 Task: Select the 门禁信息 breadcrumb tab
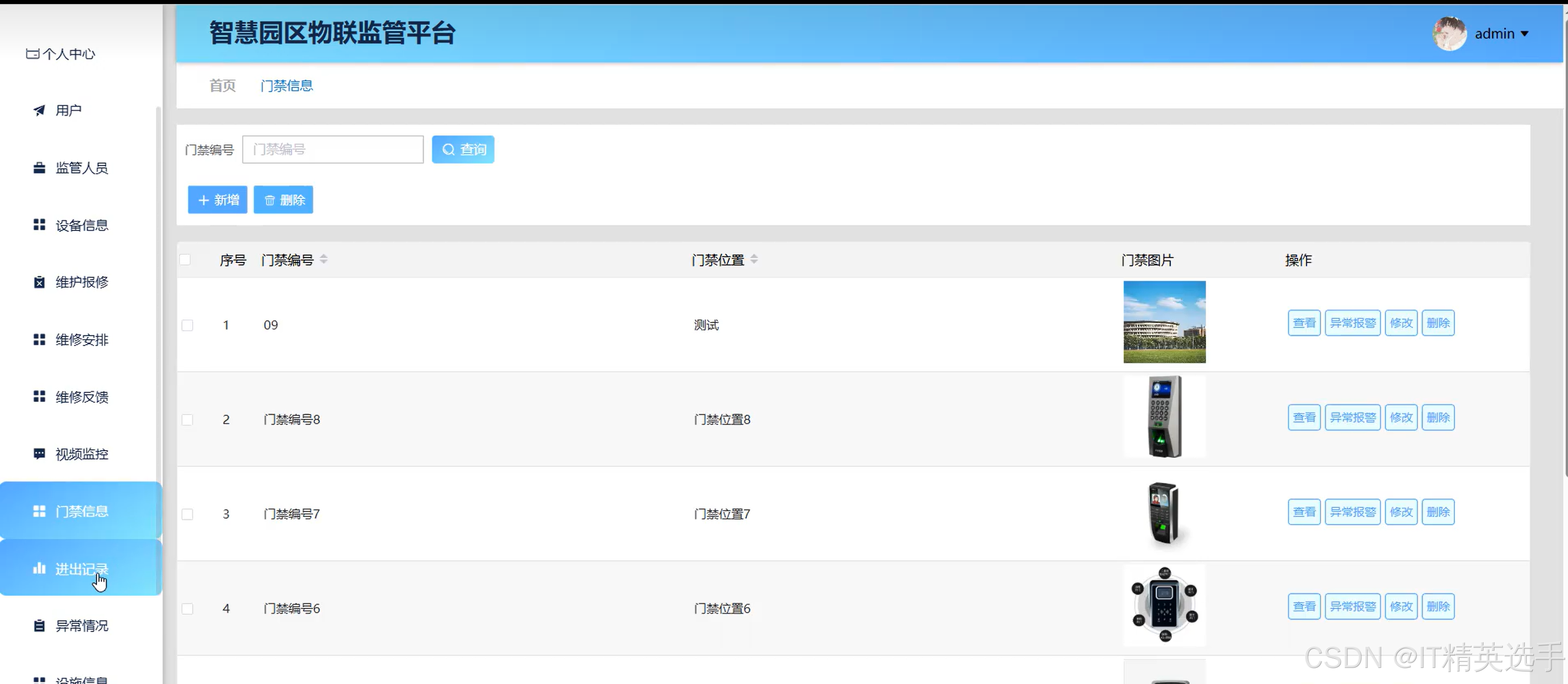pyautogui.click(x=287, y=86)
